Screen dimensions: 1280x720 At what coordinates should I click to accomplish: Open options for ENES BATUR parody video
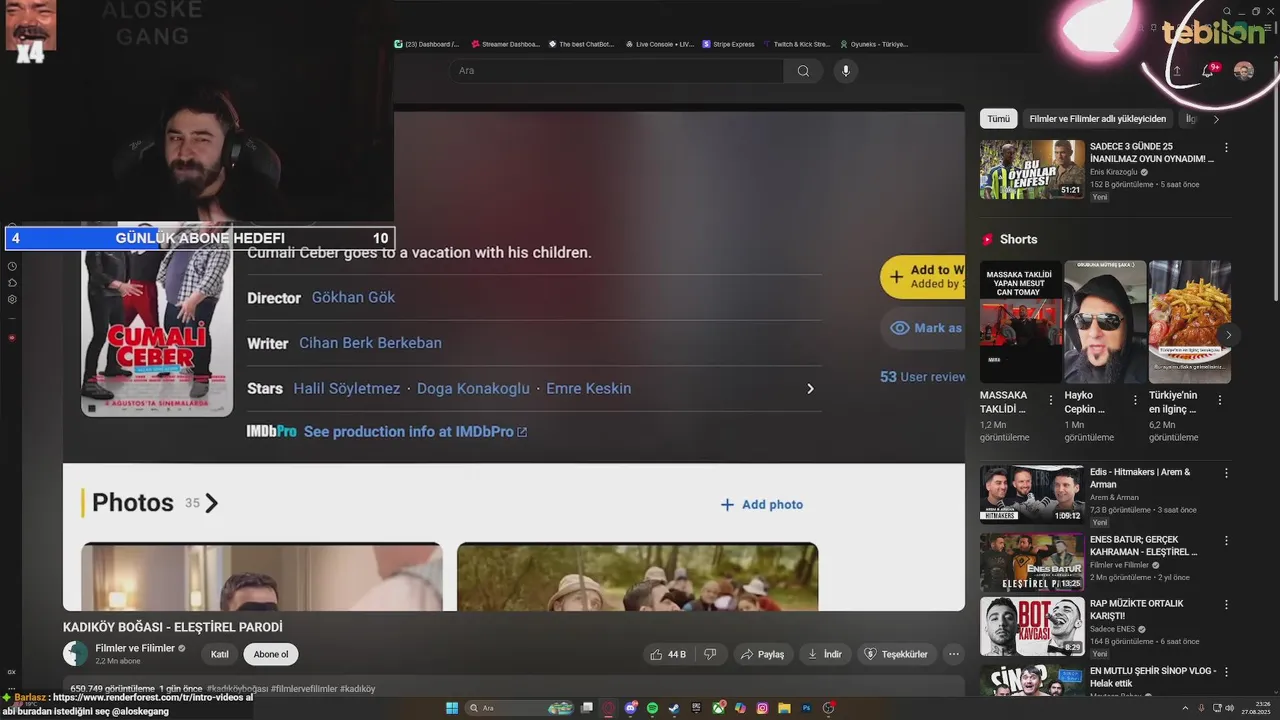click(x=1226, y=541)
